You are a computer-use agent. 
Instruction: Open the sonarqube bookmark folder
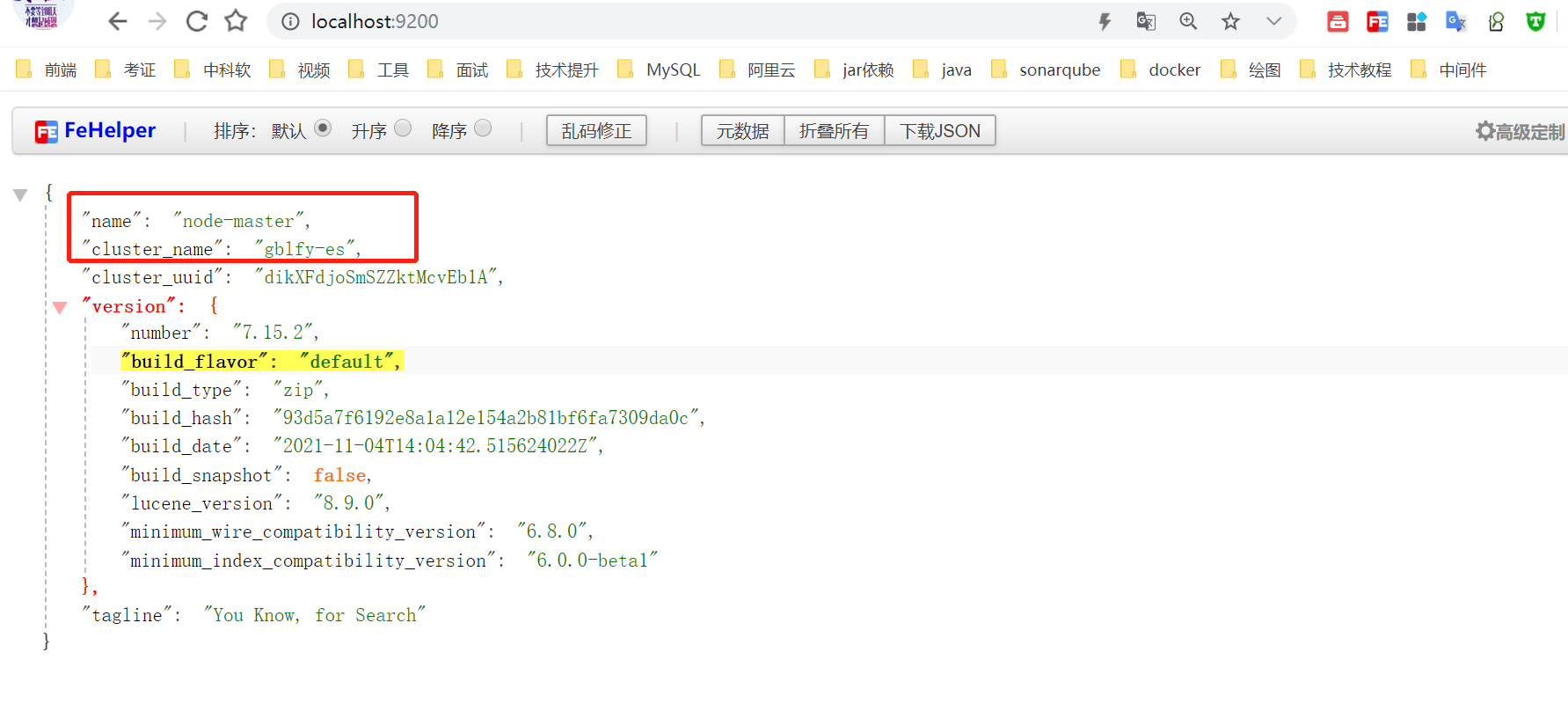[x=1046, y=70]
